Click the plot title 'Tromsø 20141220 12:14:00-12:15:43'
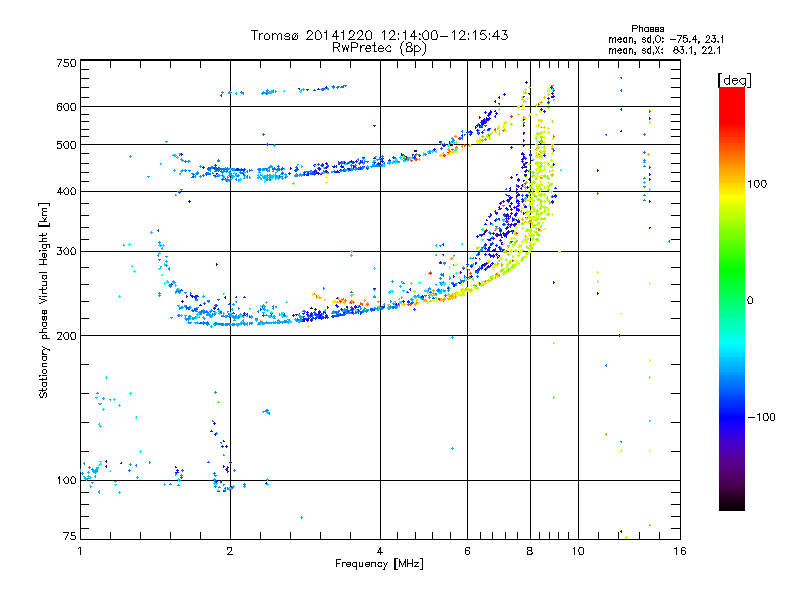 [379, 35]
